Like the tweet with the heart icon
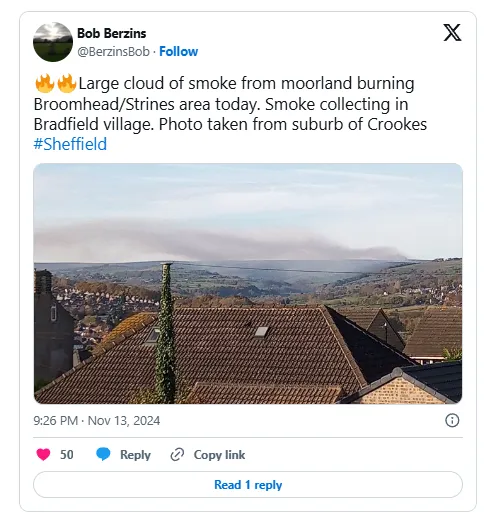The image size is (500, 513). [43, 455]
